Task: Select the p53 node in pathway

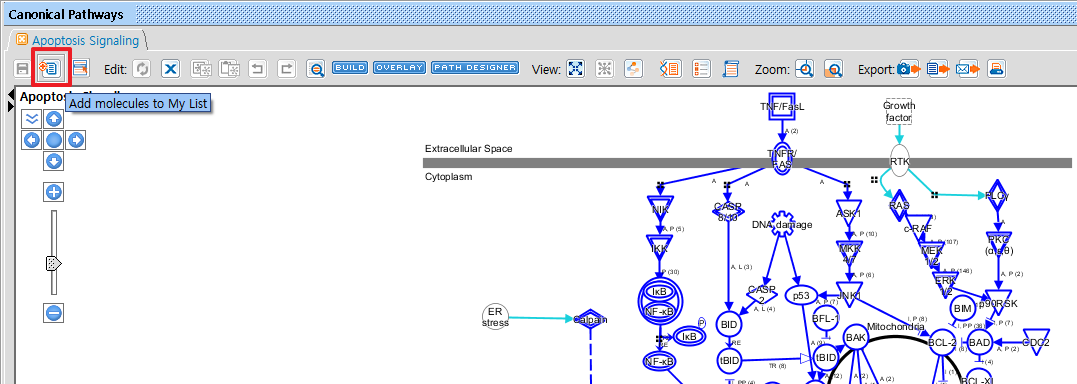Action: pos(800,295)
